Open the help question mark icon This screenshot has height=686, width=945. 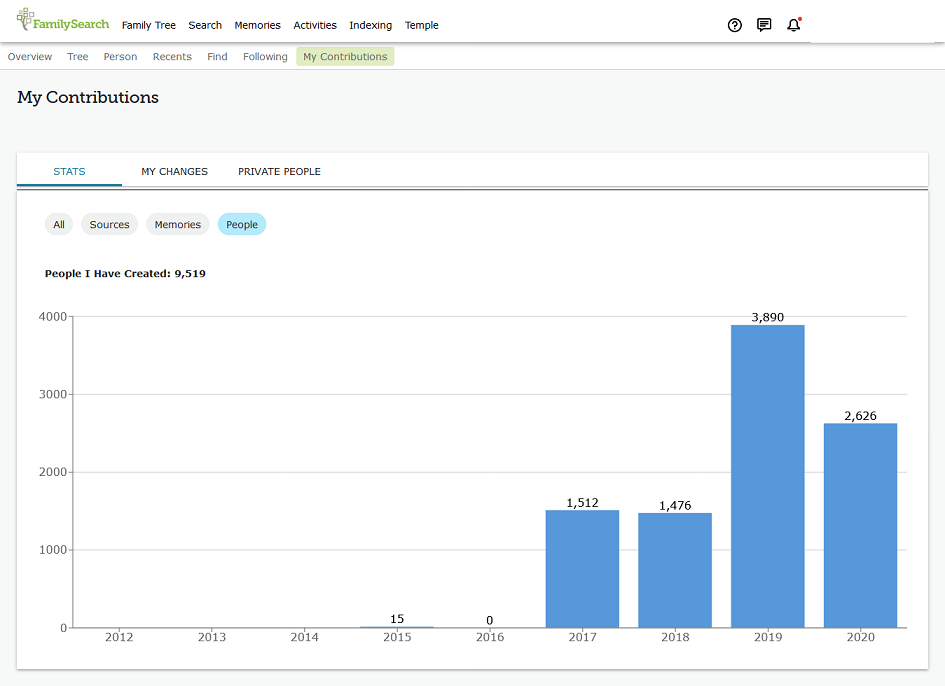tap(734, 25)
